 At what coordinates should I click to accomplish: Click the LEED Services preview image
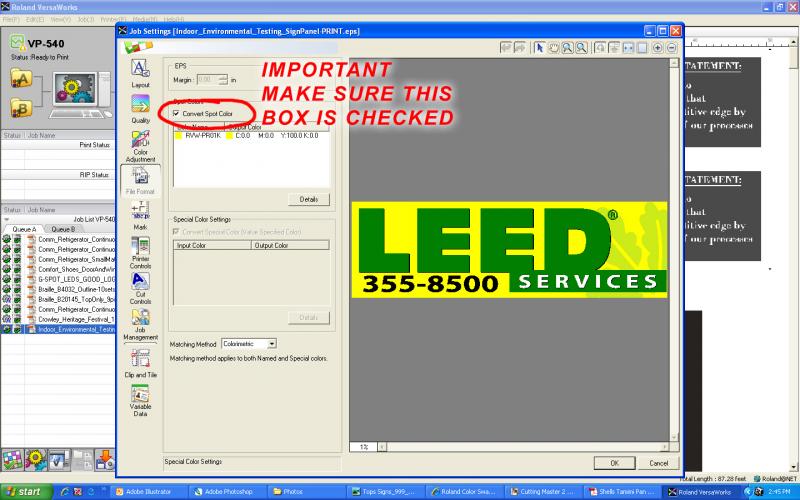pyautogui.click(x=509, y=249)
